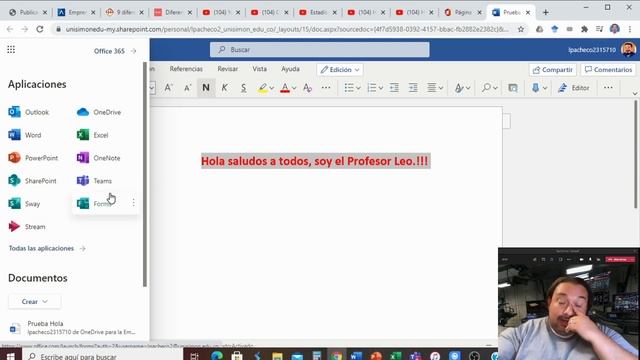Screen dimensions: 640x360
Task: Open SharePoint from the apps list
Action: point(32,180)
